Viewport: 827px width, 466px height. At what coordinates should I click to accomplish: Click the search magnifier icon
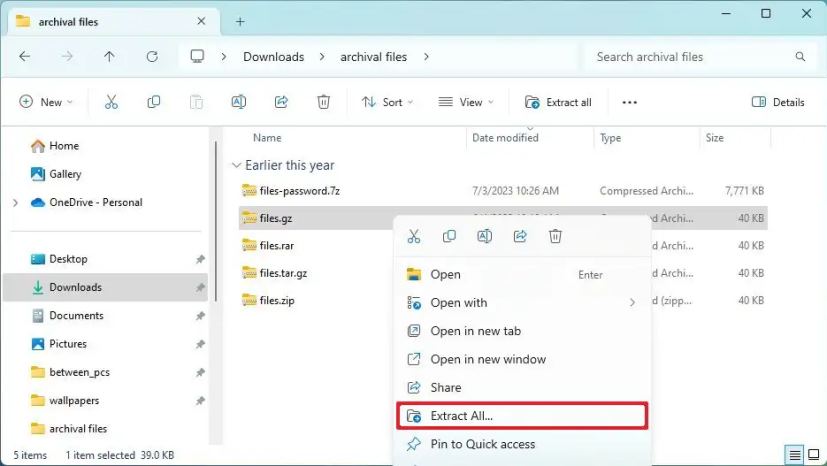800,56
